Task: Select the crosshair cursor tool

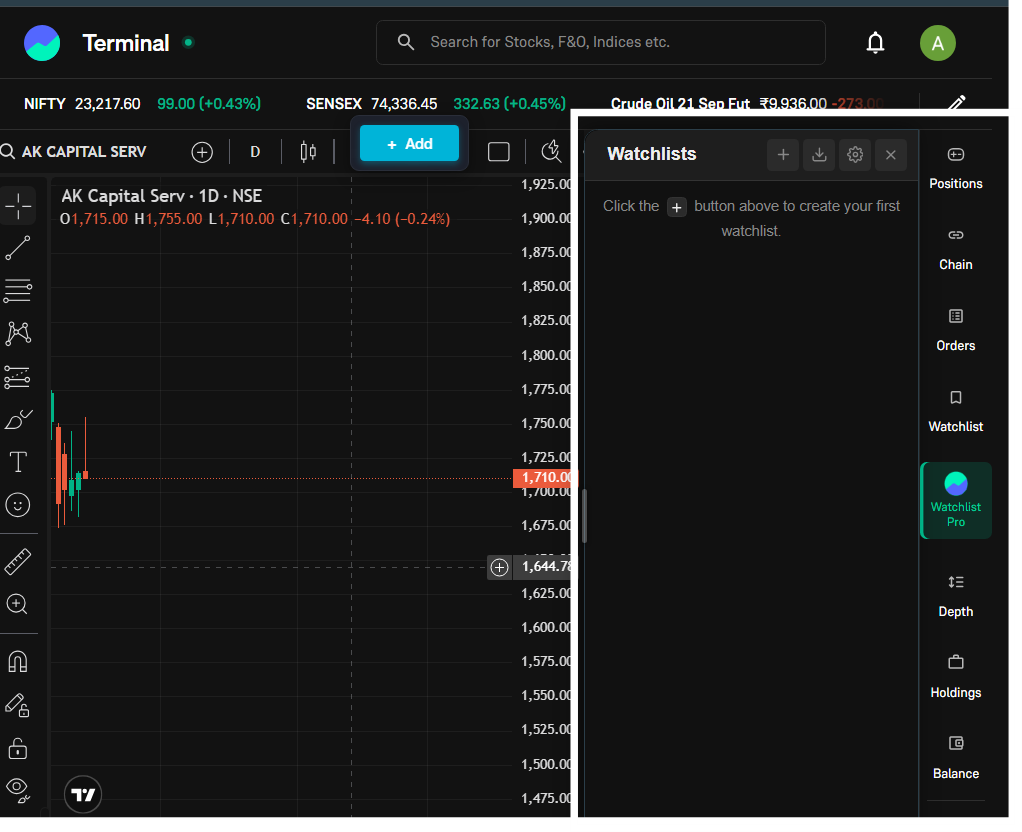Action: (x=18, y=207)
